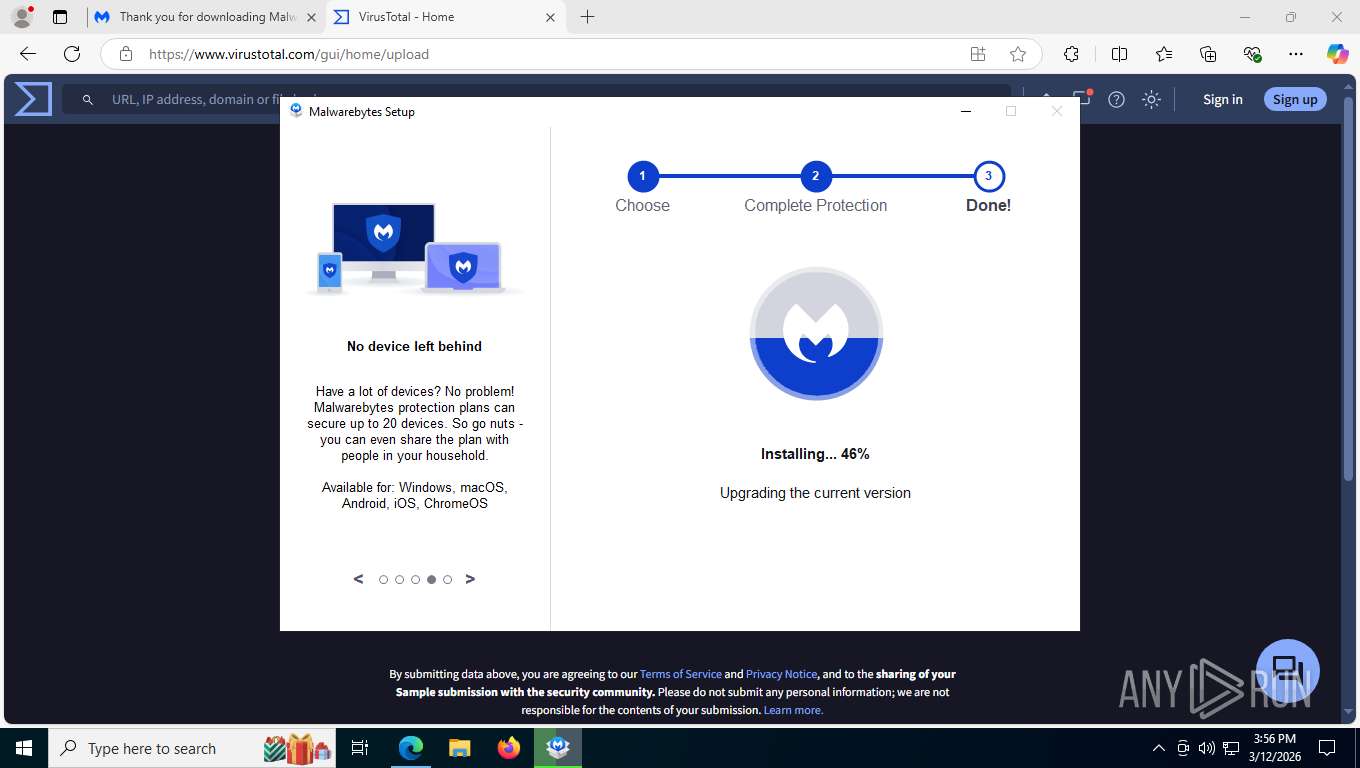Open the volume speaker tray icon
Screen dimensions: 1360x768
1207,748
